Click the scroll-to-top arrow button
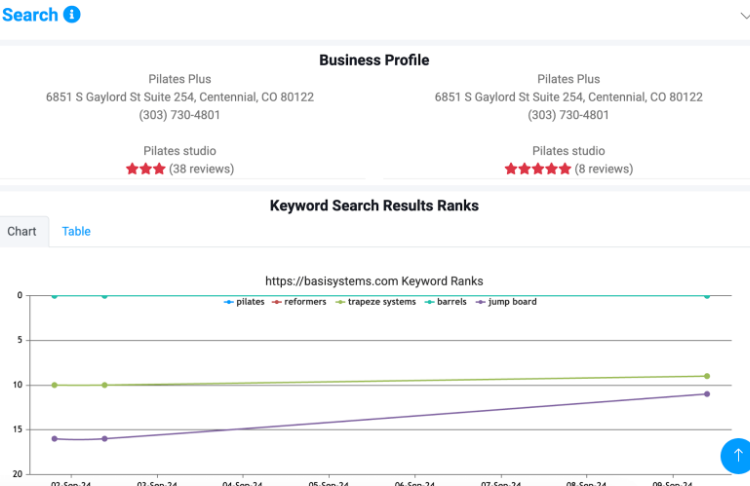Screen dimensions: 750x486 [737, 456]
